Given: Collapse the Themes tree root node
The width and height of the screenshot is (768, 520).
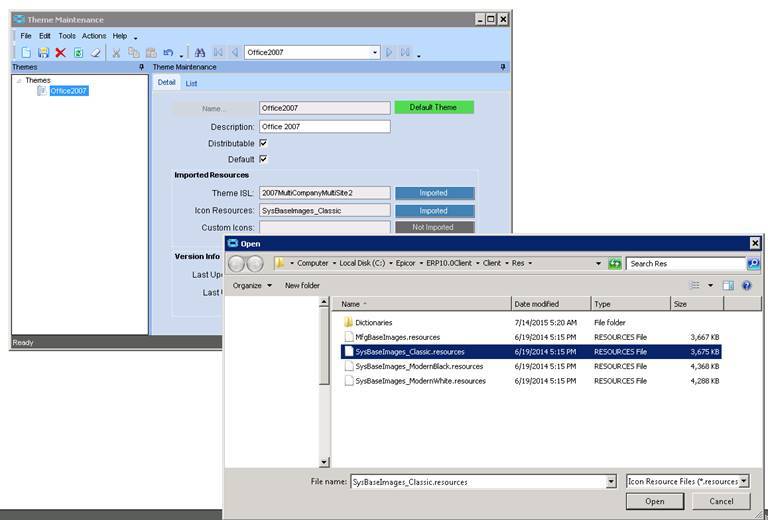Looking at the screenshot, I should click(19, 80).
